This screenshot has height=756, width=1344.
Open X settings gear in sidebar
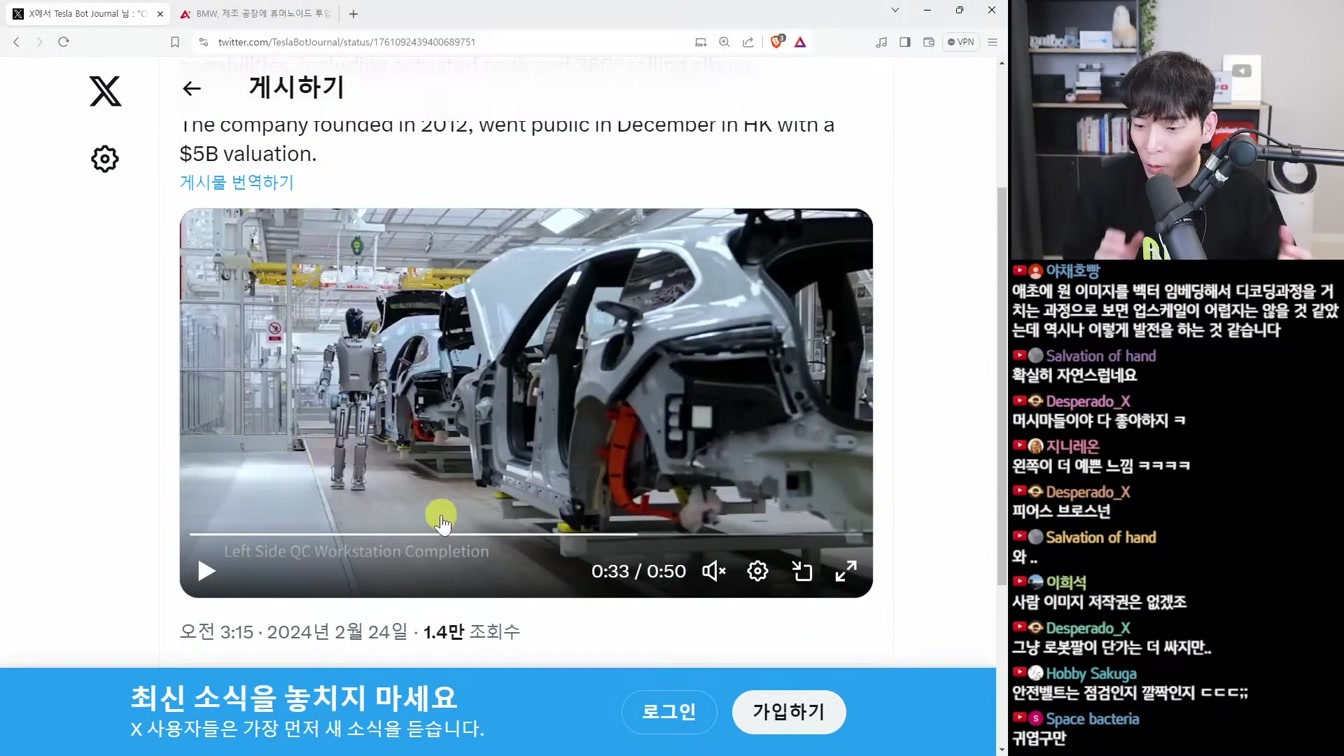tap(105, 159)
